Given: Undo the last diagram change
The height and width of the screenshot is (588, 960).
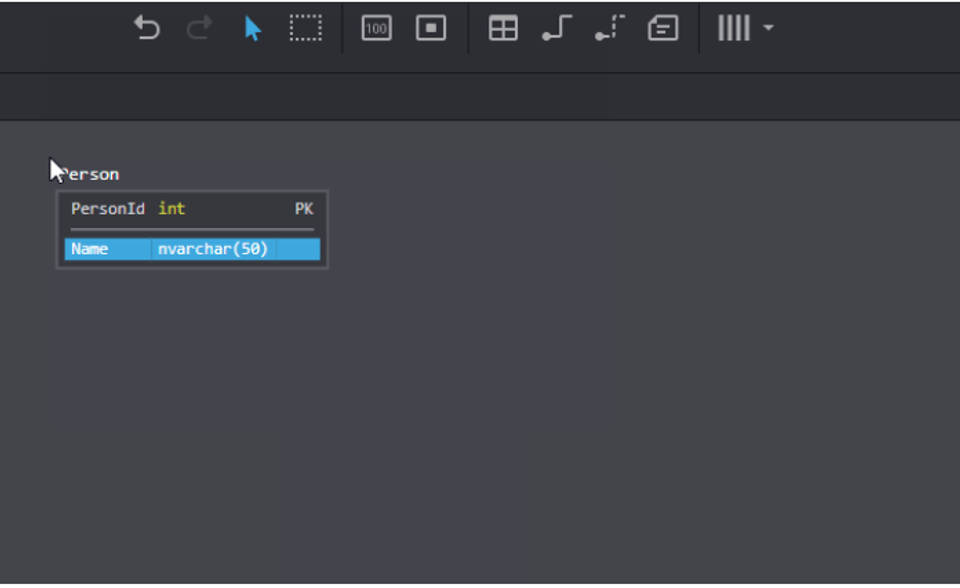Looking at the screenshot, I should coord(147,29).
